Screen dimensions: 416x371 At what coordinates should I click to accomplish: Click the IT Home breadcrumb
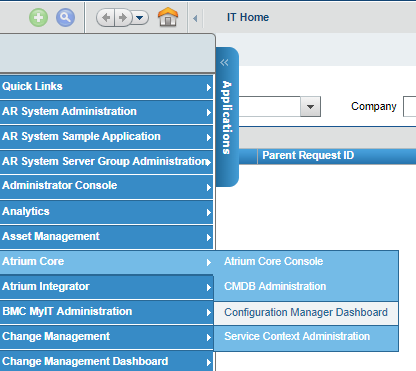point(248,17)
